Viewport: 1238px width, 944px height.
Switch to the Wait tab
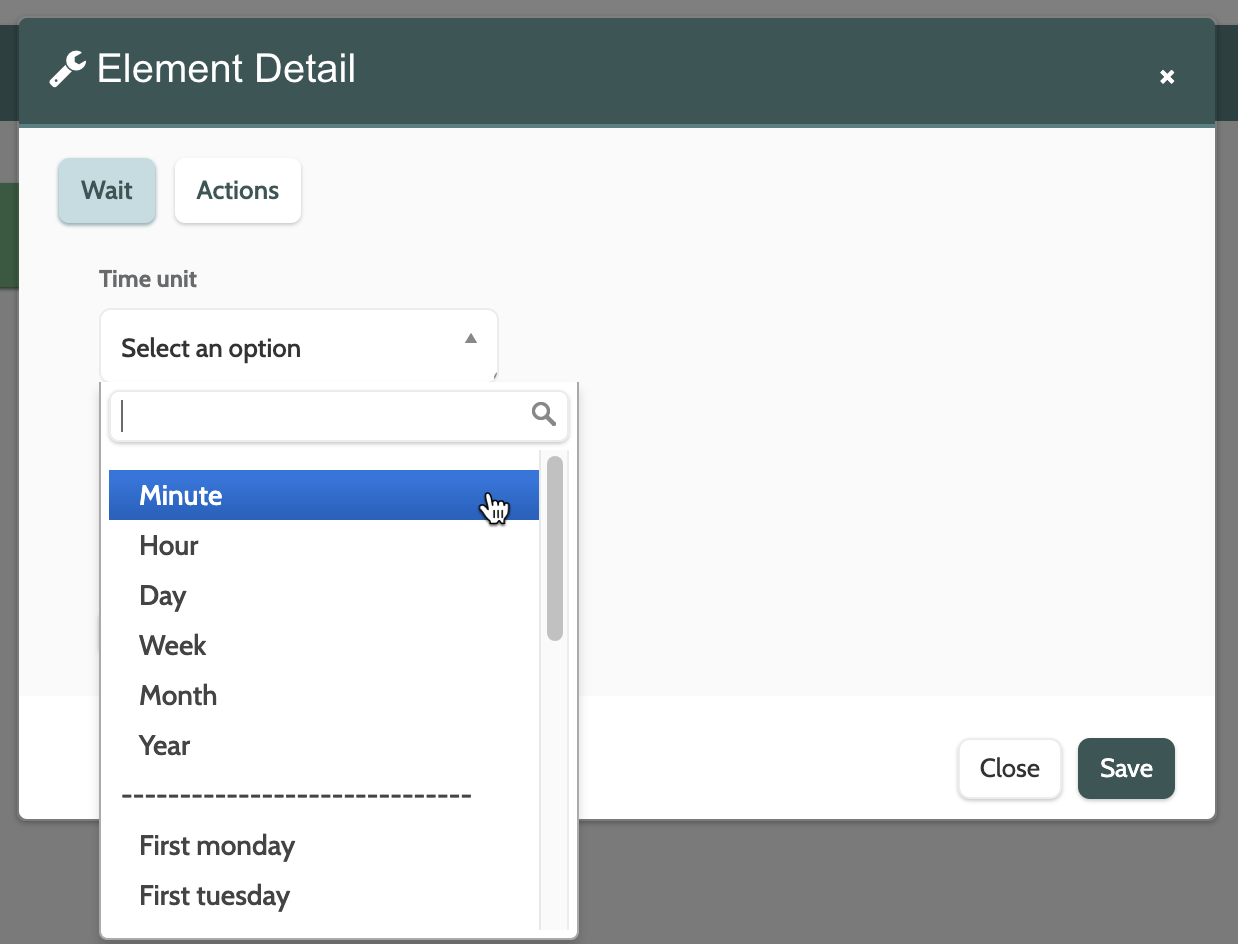pos(107,190)
